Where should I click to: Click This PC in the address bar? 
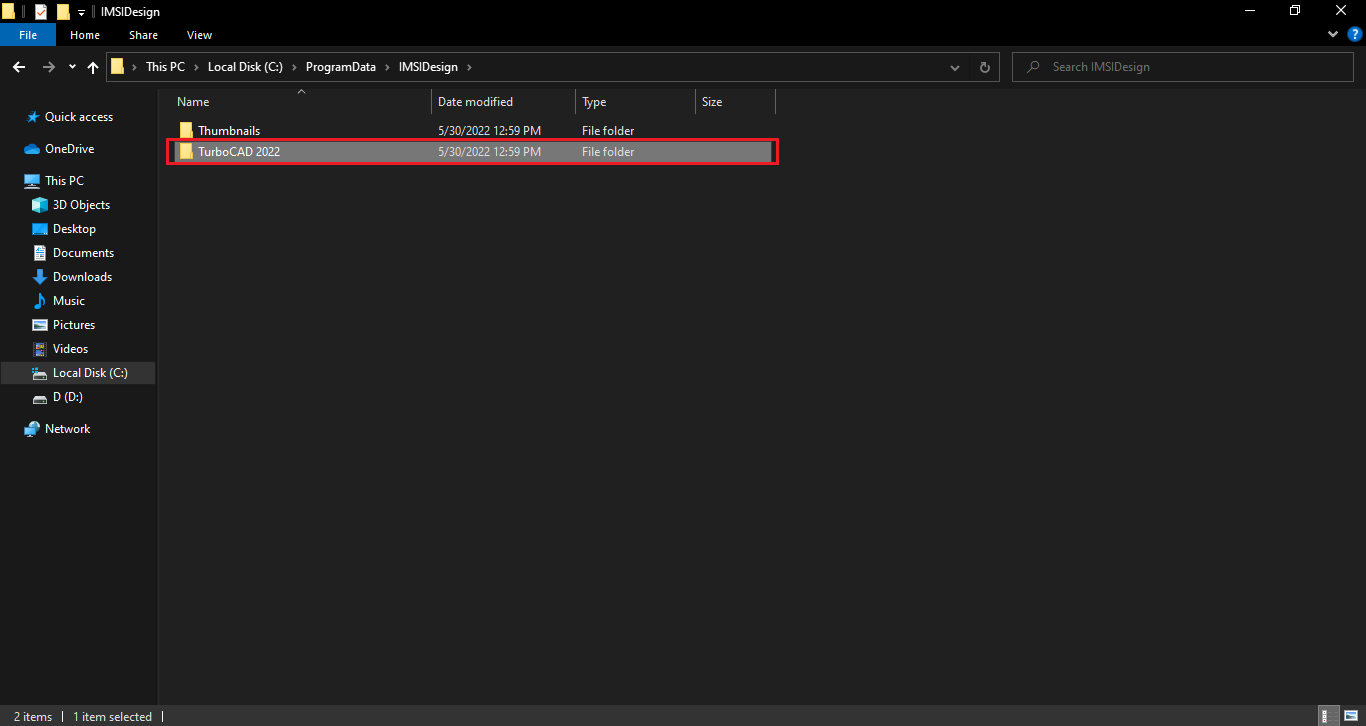click(x=165, y=67)
